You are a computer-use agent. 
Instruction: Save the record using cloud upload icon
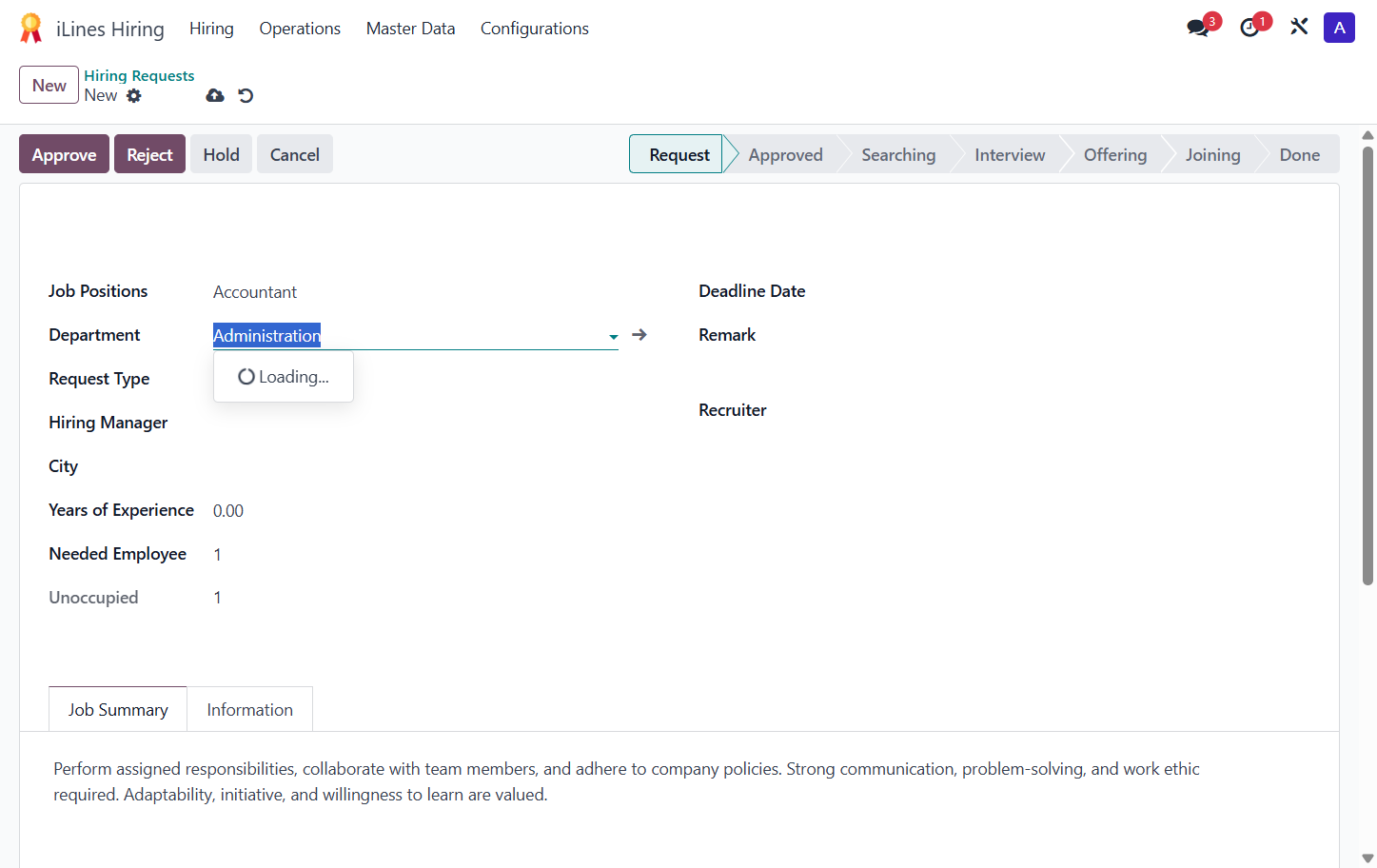tap(215, 95)
